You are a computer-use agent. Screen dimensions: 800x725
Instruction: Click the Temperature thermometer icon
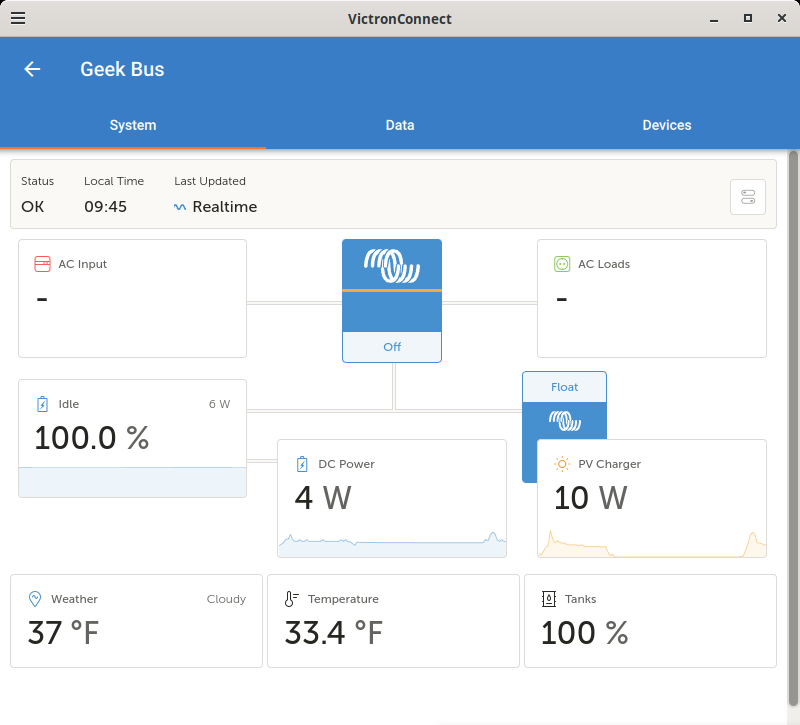pos(291,599)
